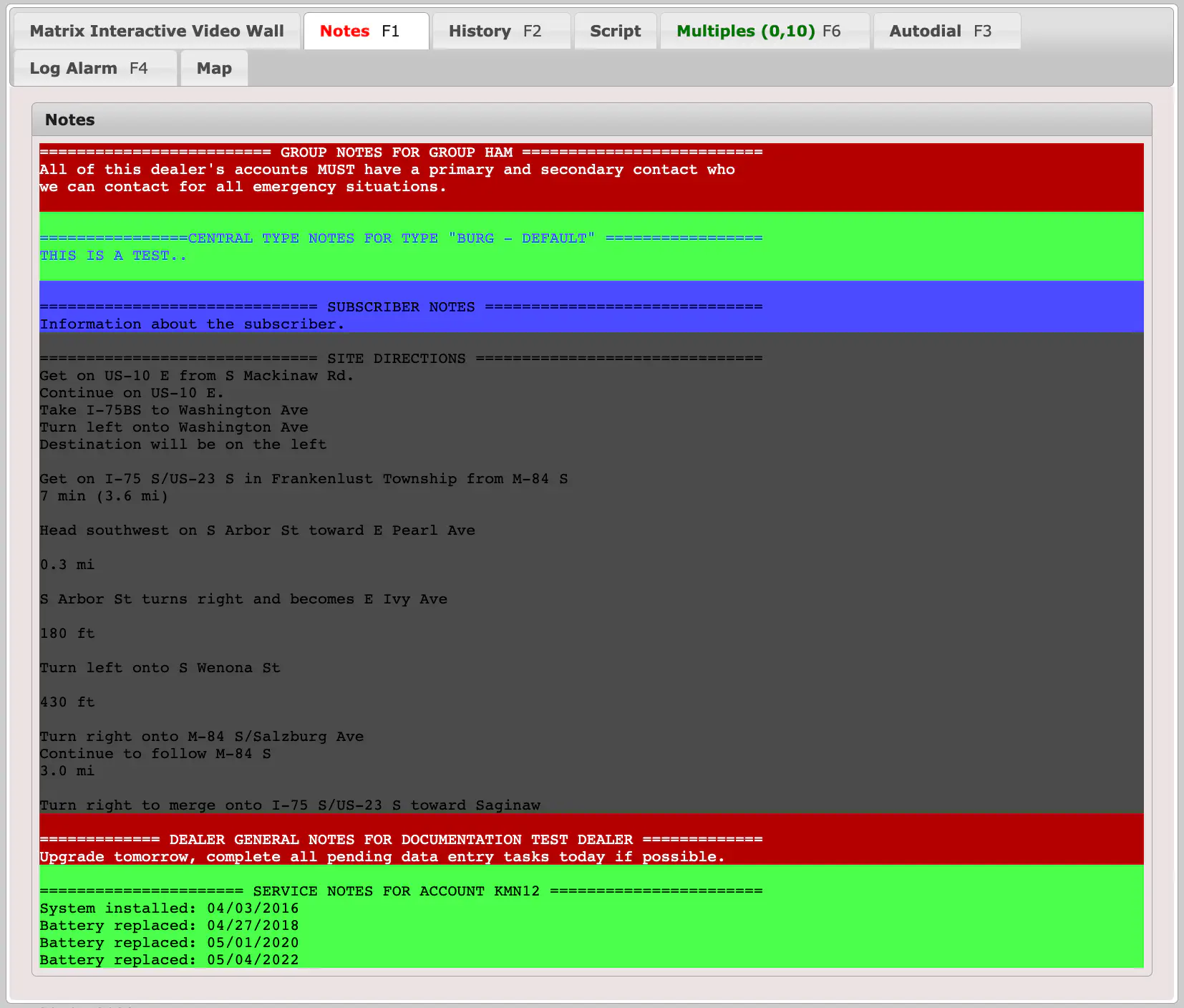Click the line 'All of this dealer's accounts MUST'
Viewport: 1184px width, 1008px height.
point(387,170)
